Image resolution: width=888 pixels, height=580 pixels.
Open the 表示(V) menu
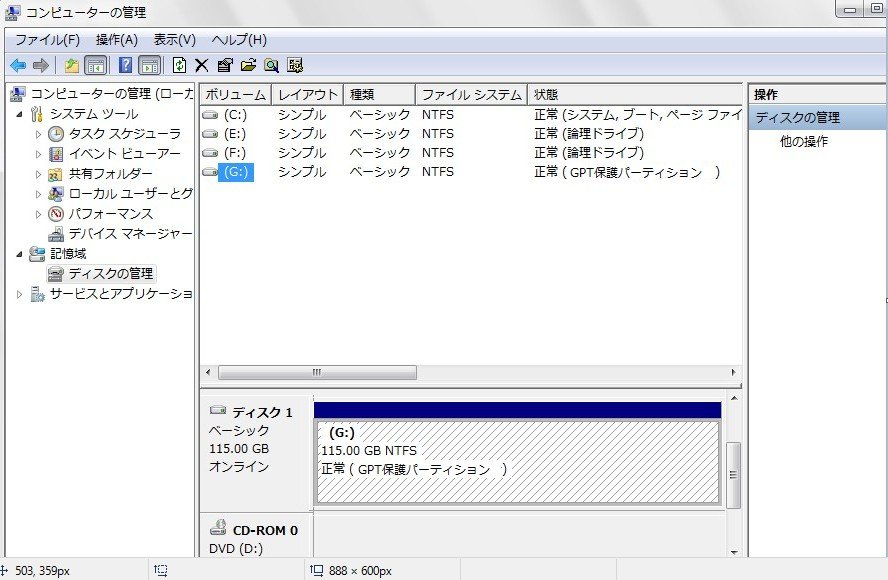pyautogui.click(x=174, y=40)
